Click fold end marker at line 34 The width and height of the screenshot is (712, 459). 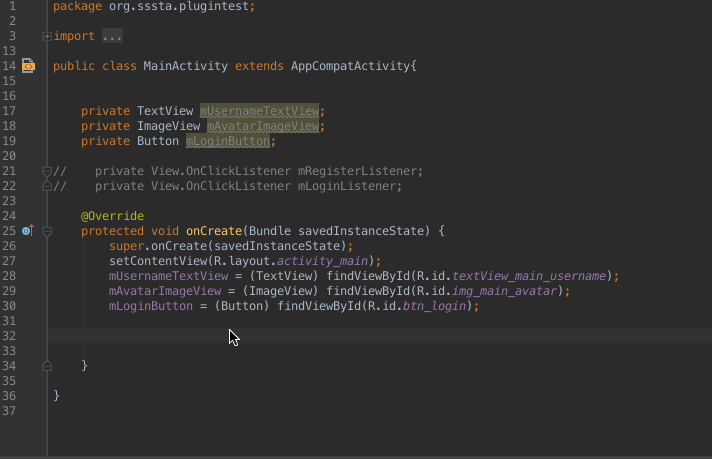coord(47,365)
